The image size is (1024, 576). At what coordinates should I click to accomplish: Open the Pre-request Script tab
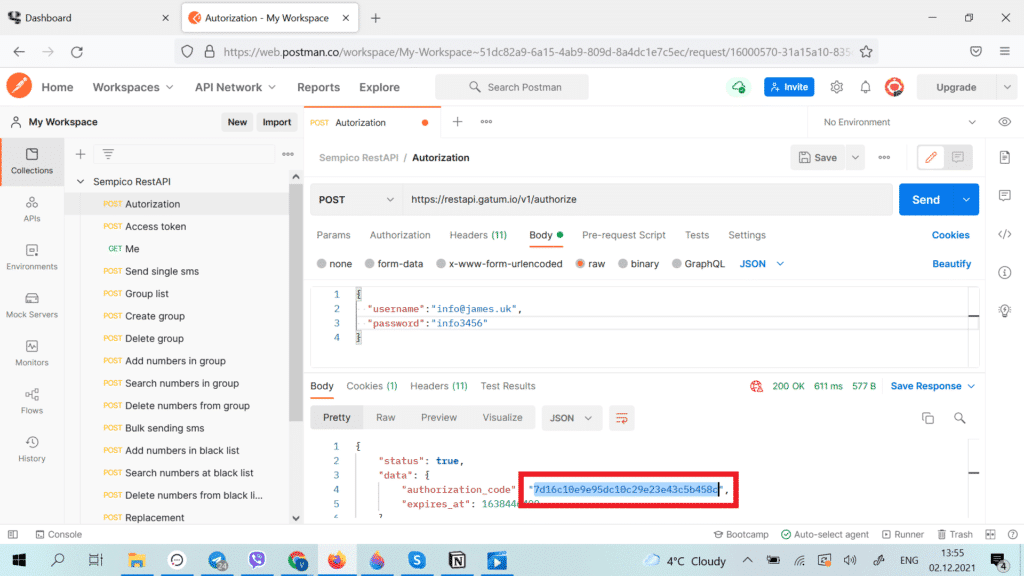[624, 235]
